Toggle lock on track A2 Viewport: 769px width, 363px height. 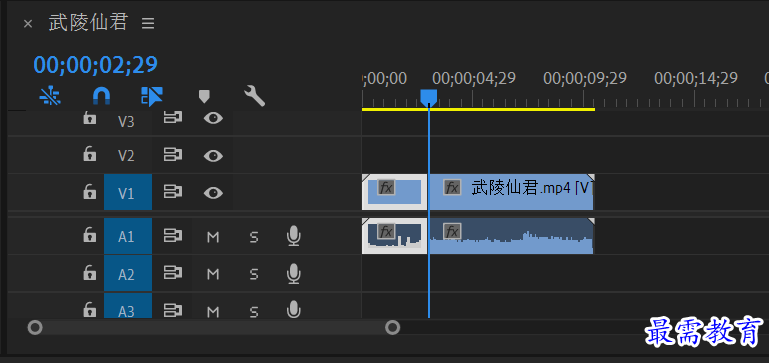coord(89,273)
